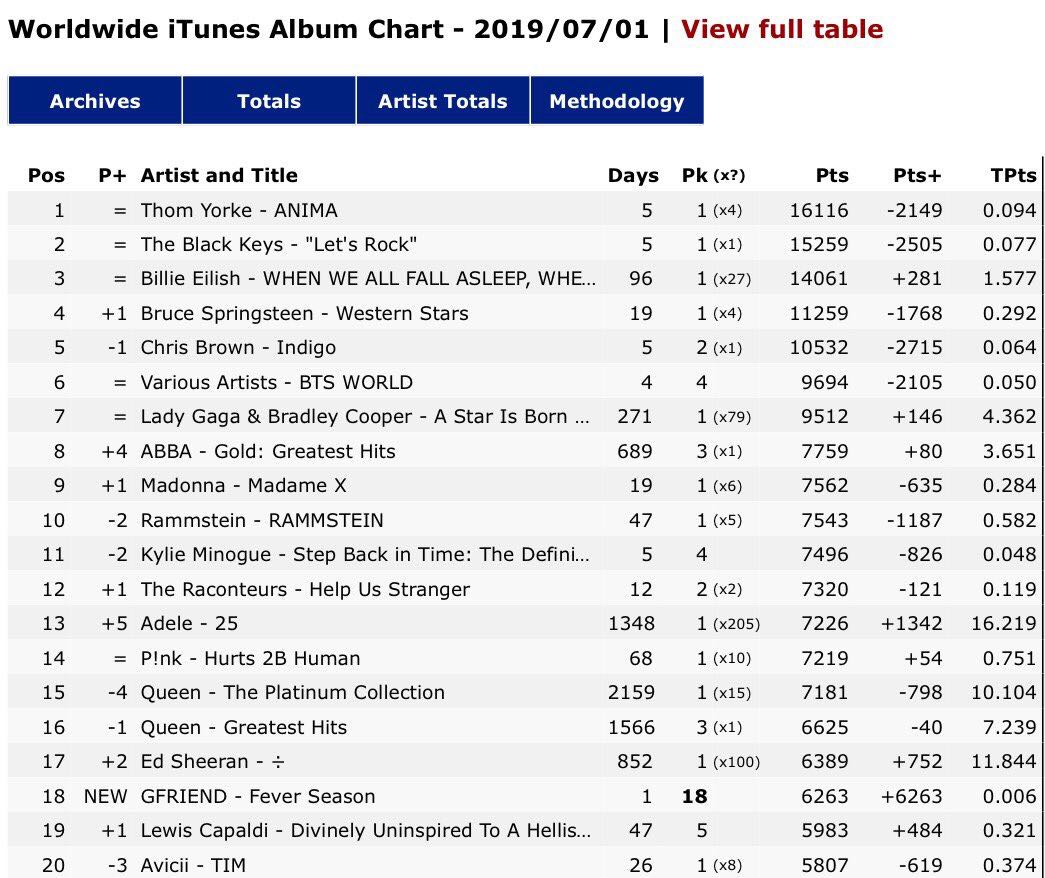The height and width of the screenshot is (878, 1045).
Task: Click the Pts+ column header
Action: pyautogui.click(x=917, y=175)
